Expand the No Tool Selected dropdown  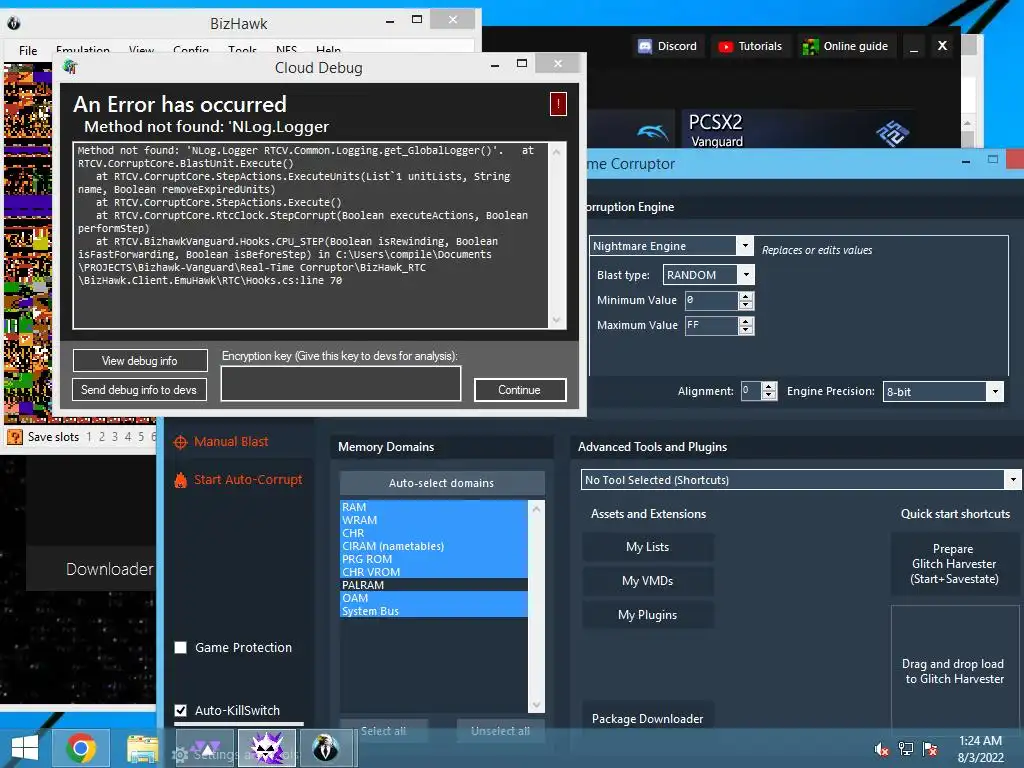tap(1012, 479)
